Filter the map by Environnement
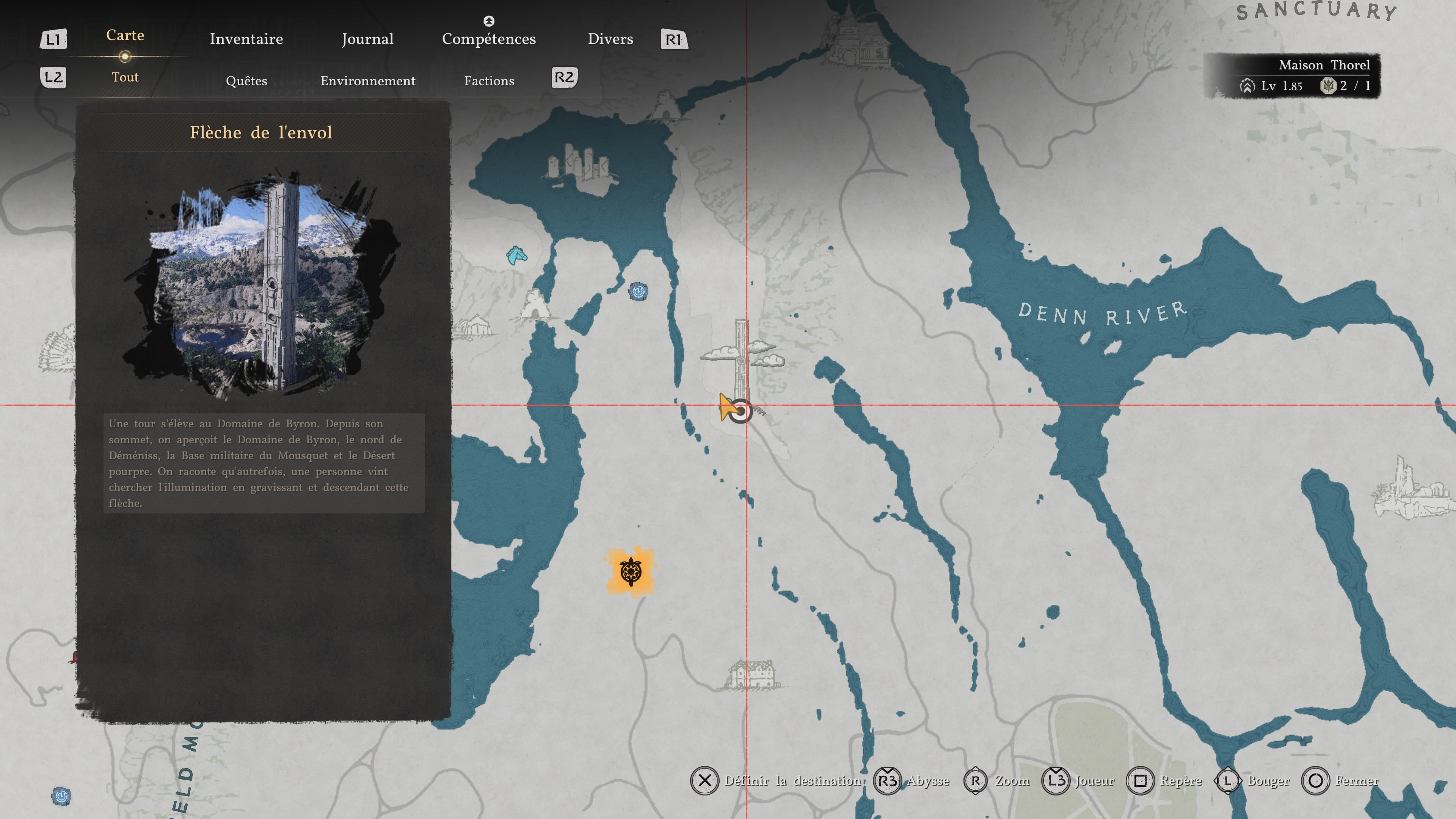 pos(368,81)
